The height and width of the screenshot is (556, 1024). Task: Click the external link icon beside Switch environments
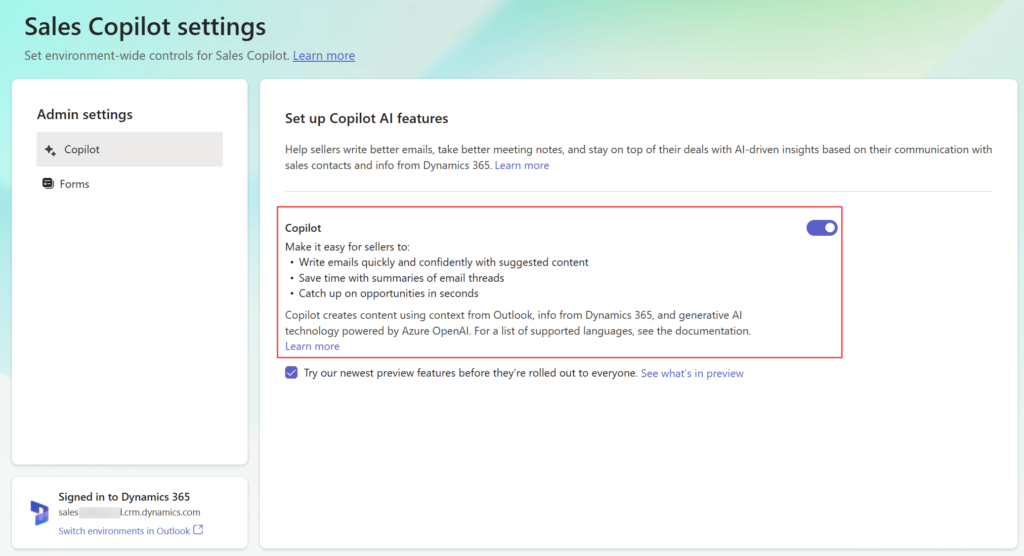point(198,530)
